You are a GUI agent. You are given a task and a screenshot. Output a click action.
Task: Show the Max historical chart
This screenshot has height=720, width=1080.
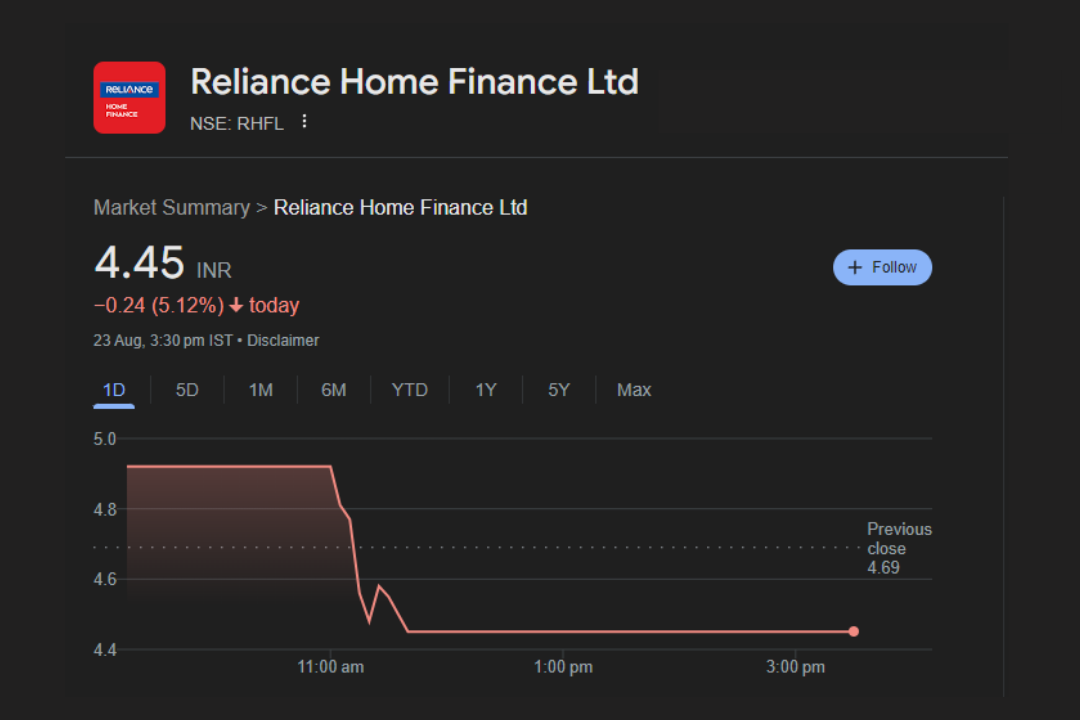[x=633, y=390]
